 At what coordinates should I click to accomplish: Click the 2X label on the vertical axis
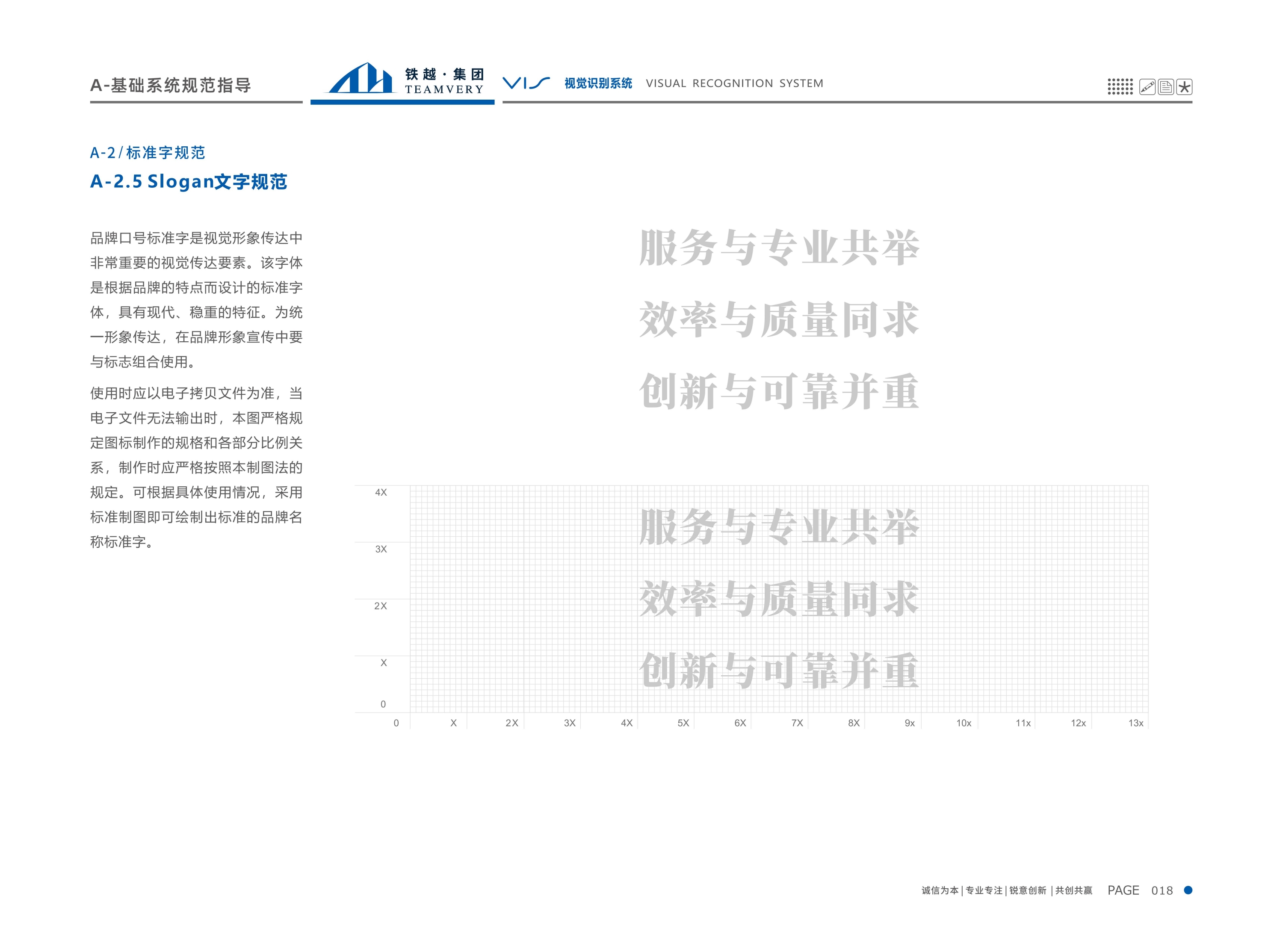(381, 606)
